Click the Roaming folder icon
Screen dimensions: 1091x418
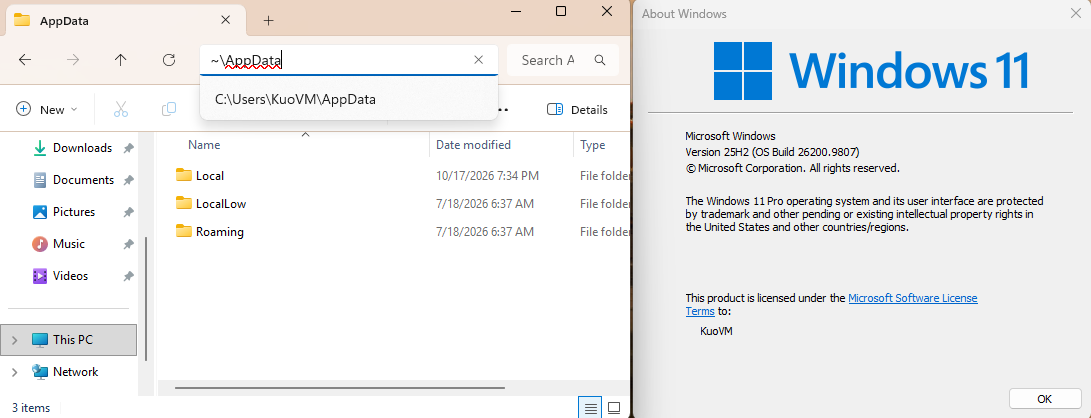pos(184,231)
